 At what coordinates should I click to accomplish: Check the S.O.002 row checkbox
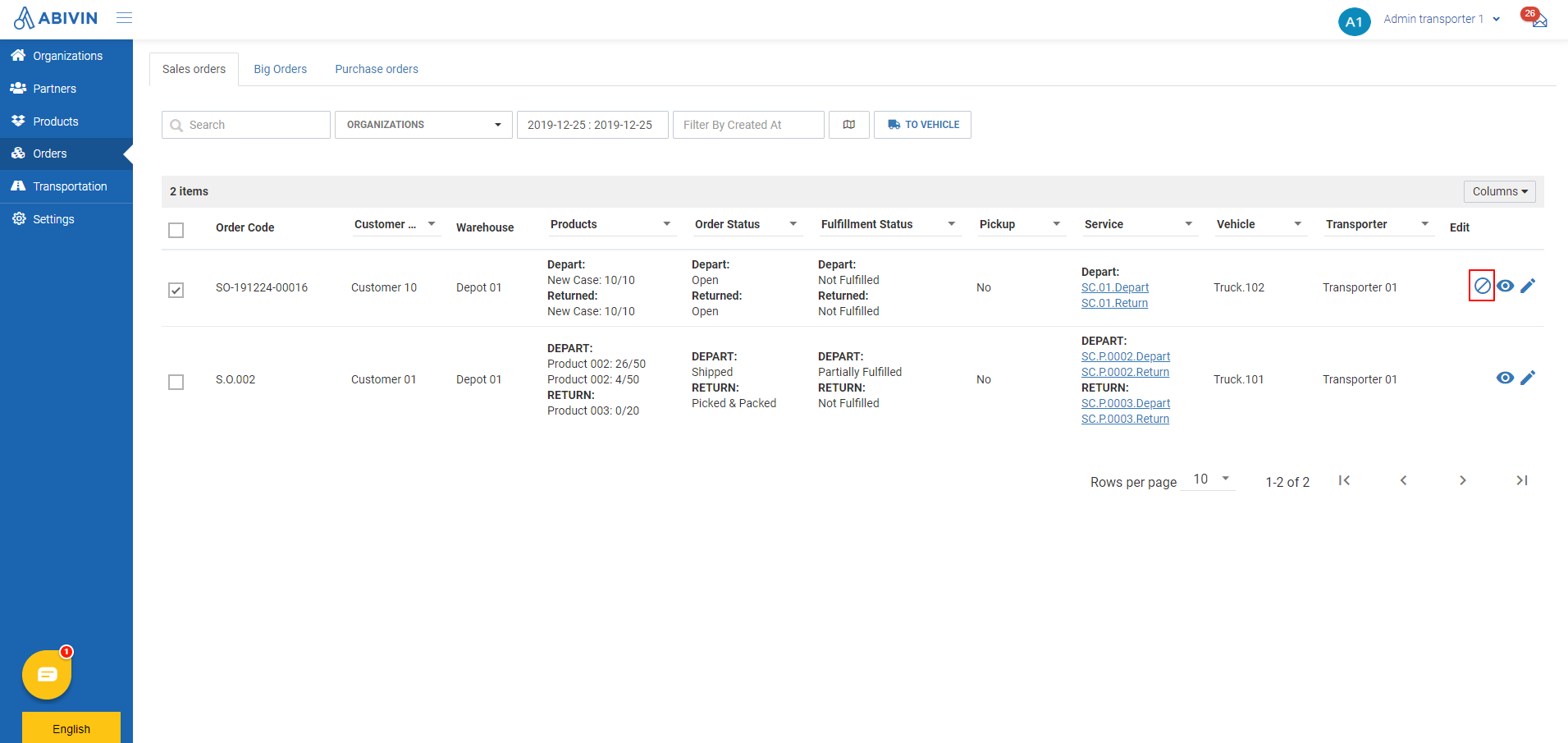pyautogui.click(x=176, y=382)
